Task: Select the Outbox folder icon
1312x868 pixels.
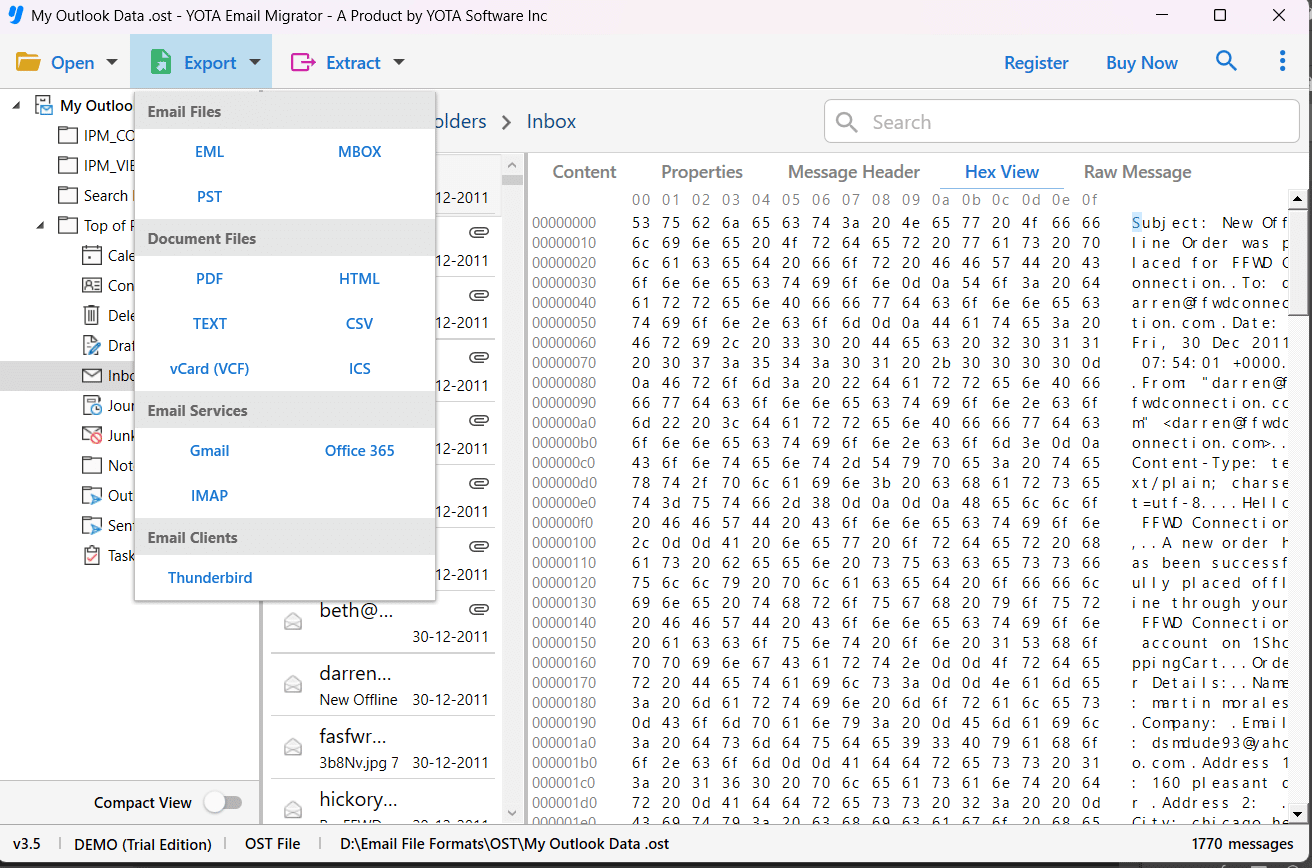Action: click(x=92, y=495)
